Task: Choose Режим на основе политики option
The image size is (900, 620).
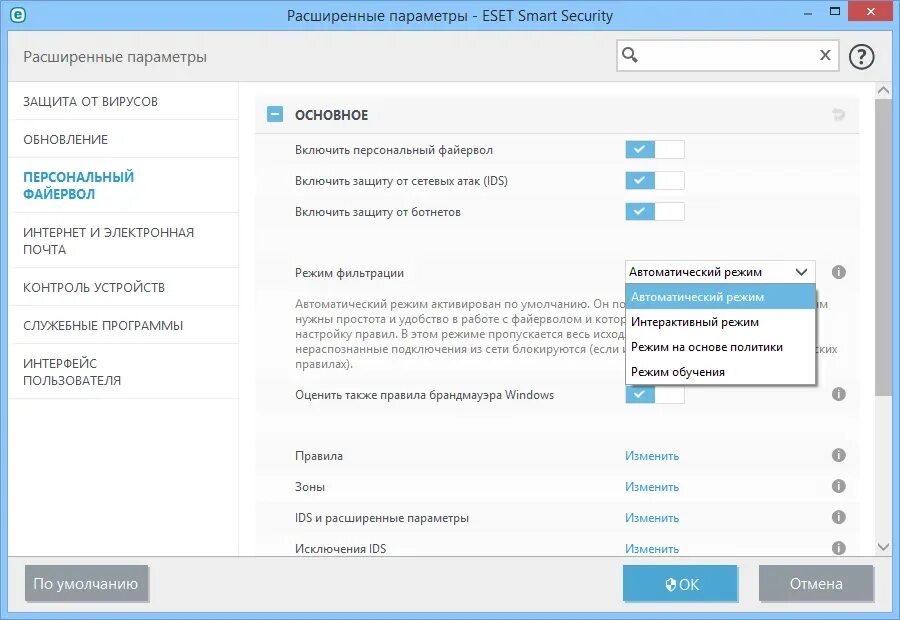Action: pyautogui.click(x=720, y=347)
